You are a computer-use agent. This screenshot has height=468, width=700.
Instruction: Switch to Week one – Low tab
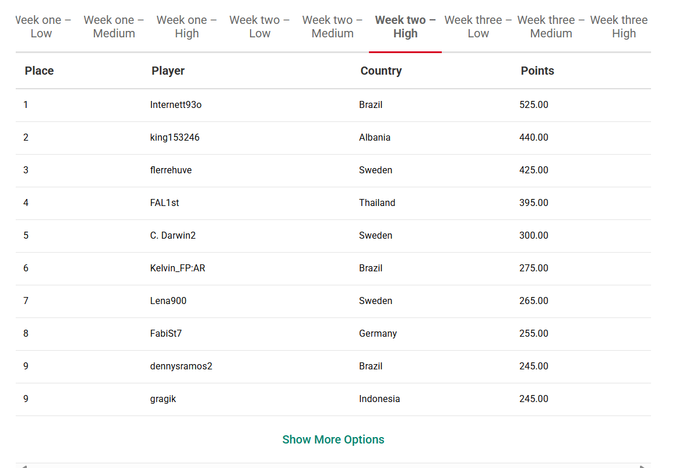(x=42, y=27)
